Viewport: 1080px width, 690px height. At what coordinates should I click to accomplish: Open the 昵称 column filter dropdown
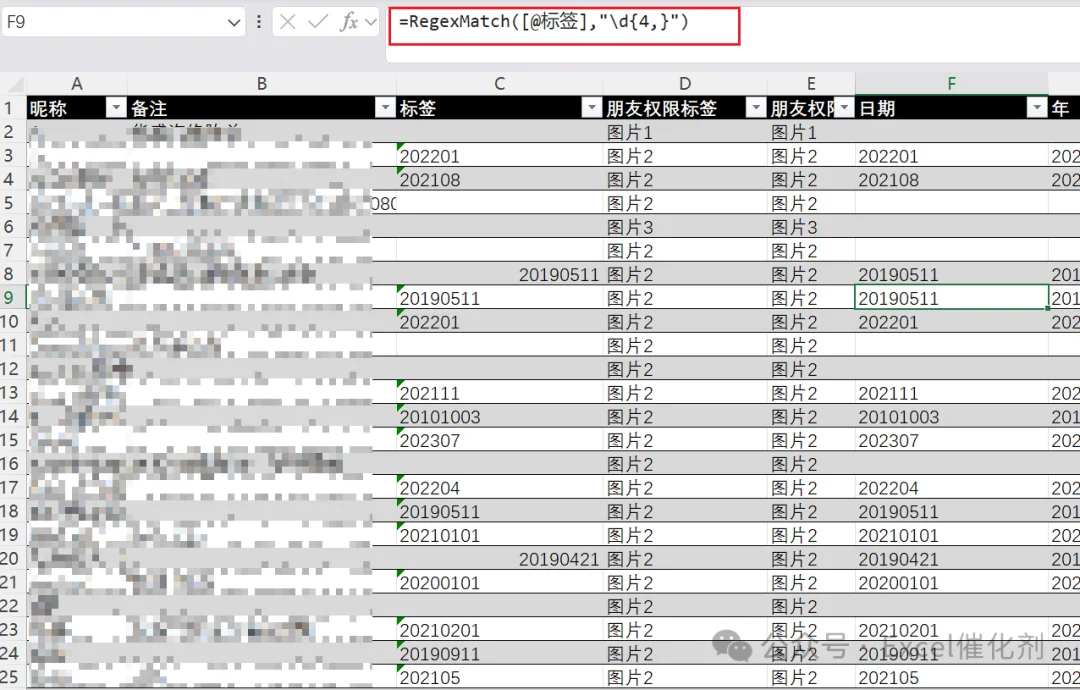(116, 107)
